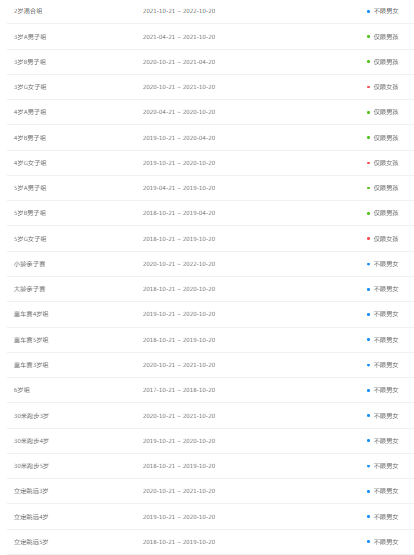Select the 5岁B男子组 group name

click(30, 213)
